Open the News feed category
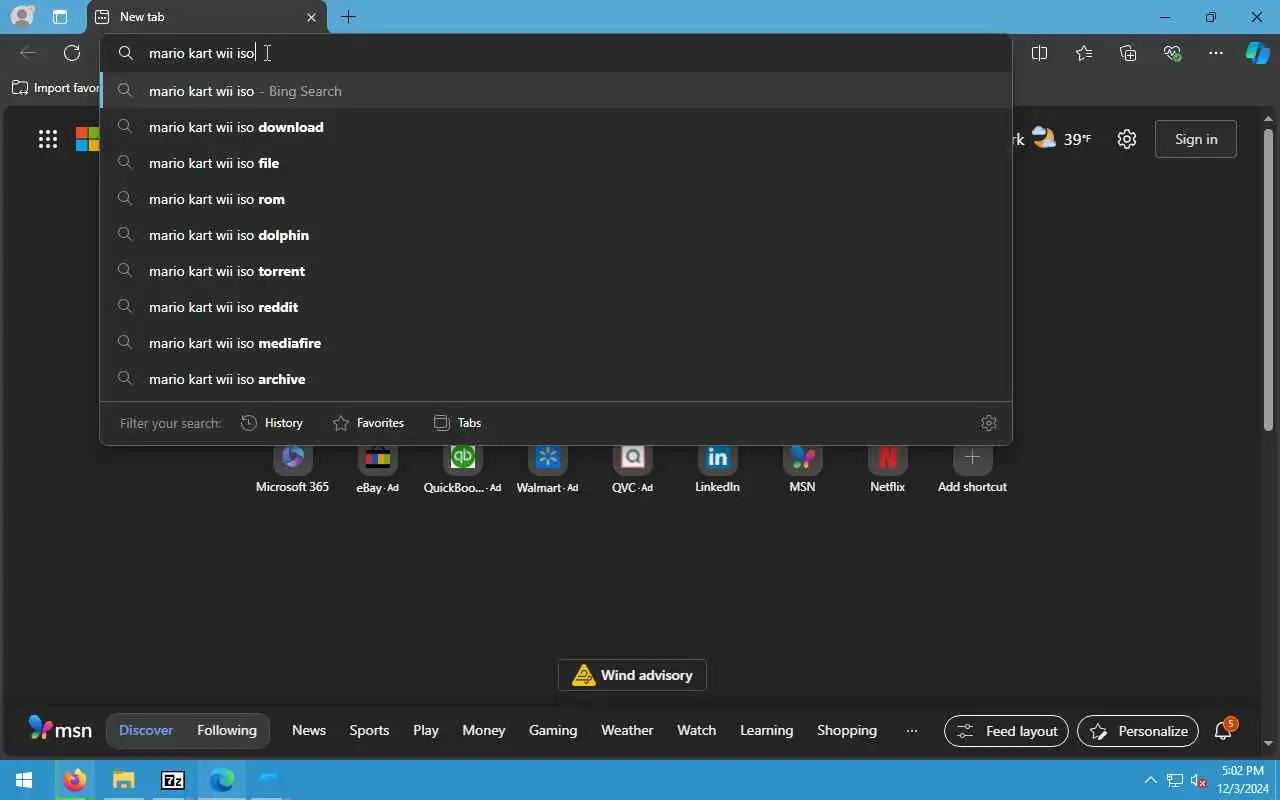Image resolution: width=1280 pixels, height=800 pixels. [x=309, y=730]
